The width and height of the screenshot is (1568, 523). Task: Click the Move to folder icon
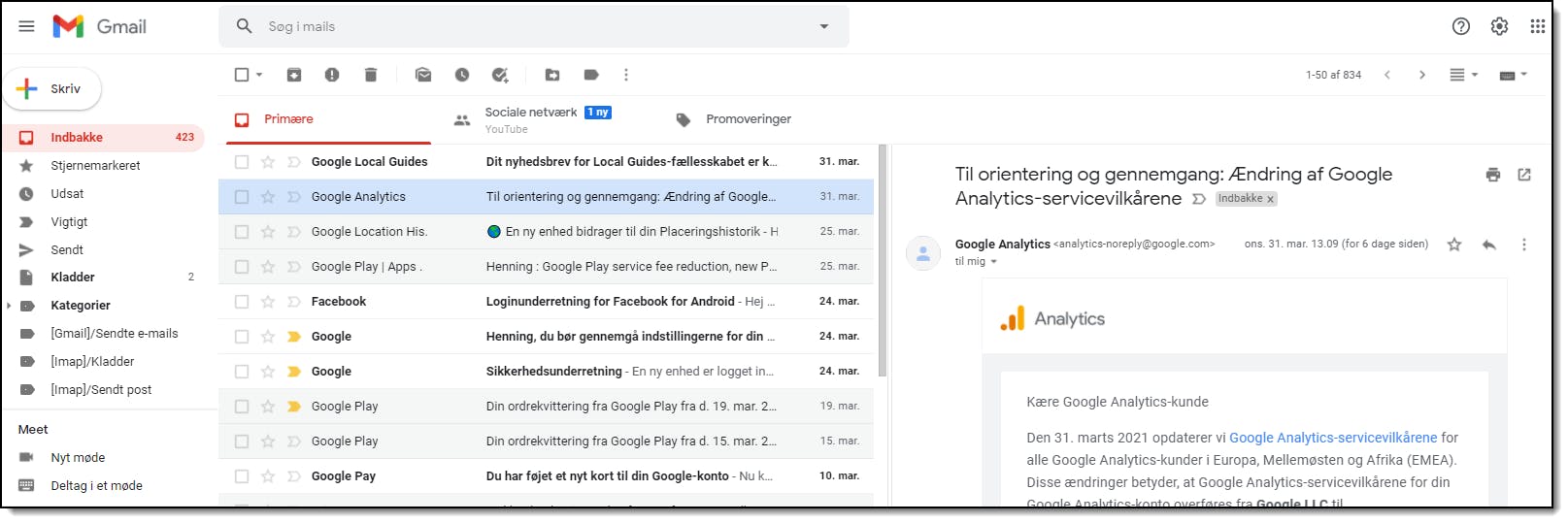coord(552,75)
